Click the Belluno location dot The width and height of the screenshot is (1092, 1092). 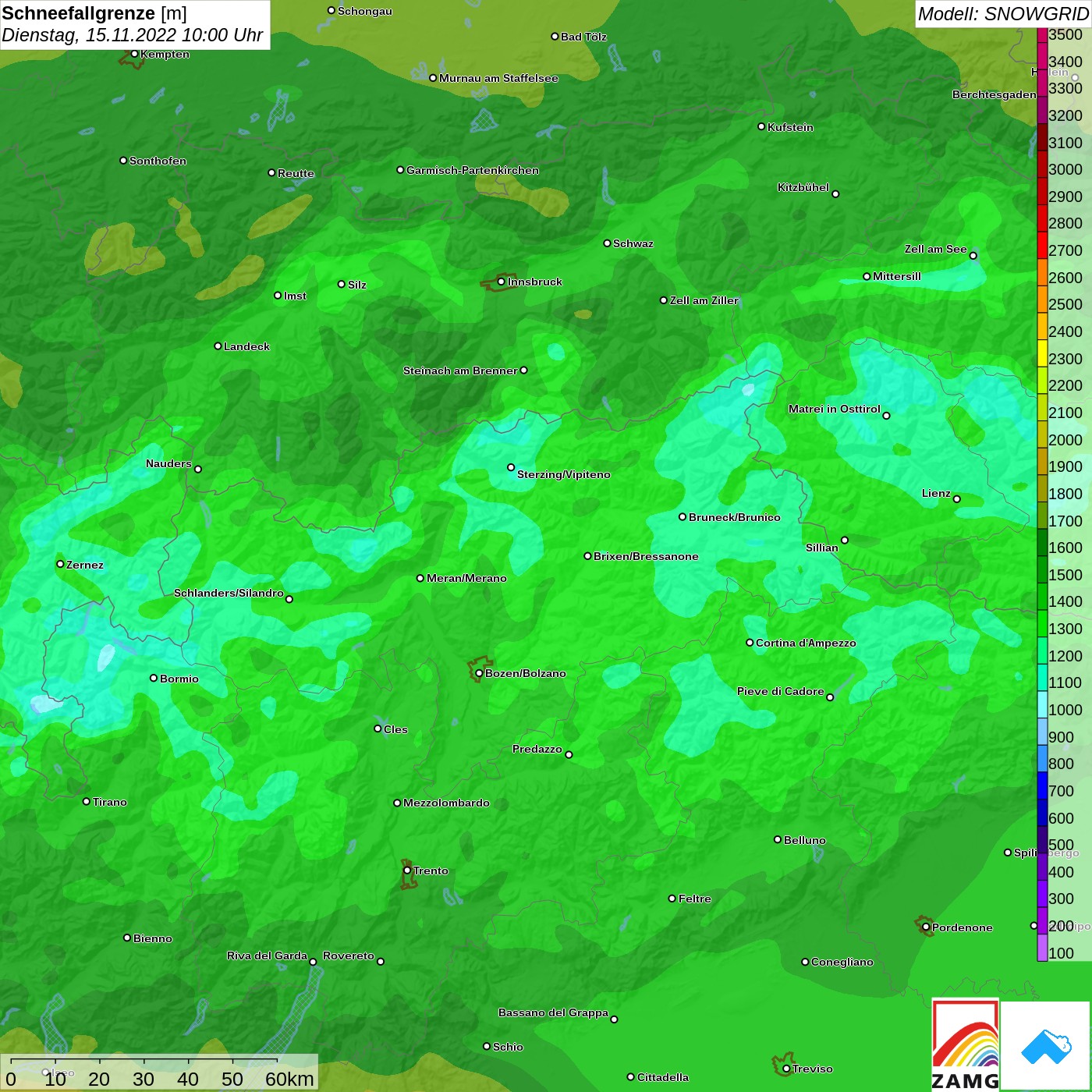point(778,839)
